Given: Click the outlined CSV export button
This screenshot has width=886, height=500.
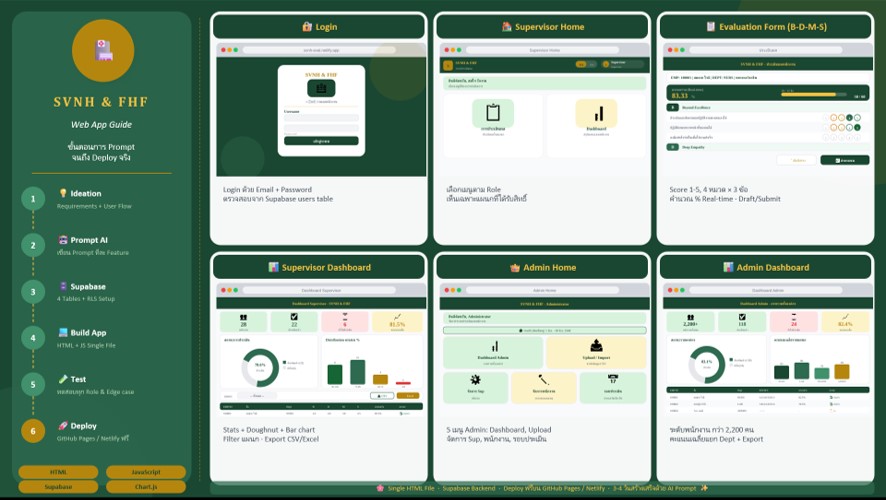Looking at the screenshot, I should (382, 395).
